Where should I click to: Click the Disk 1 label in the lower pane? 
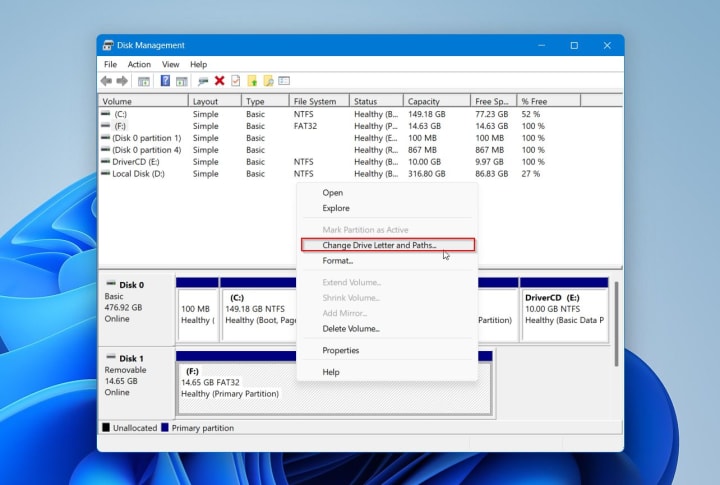(131, 358)
